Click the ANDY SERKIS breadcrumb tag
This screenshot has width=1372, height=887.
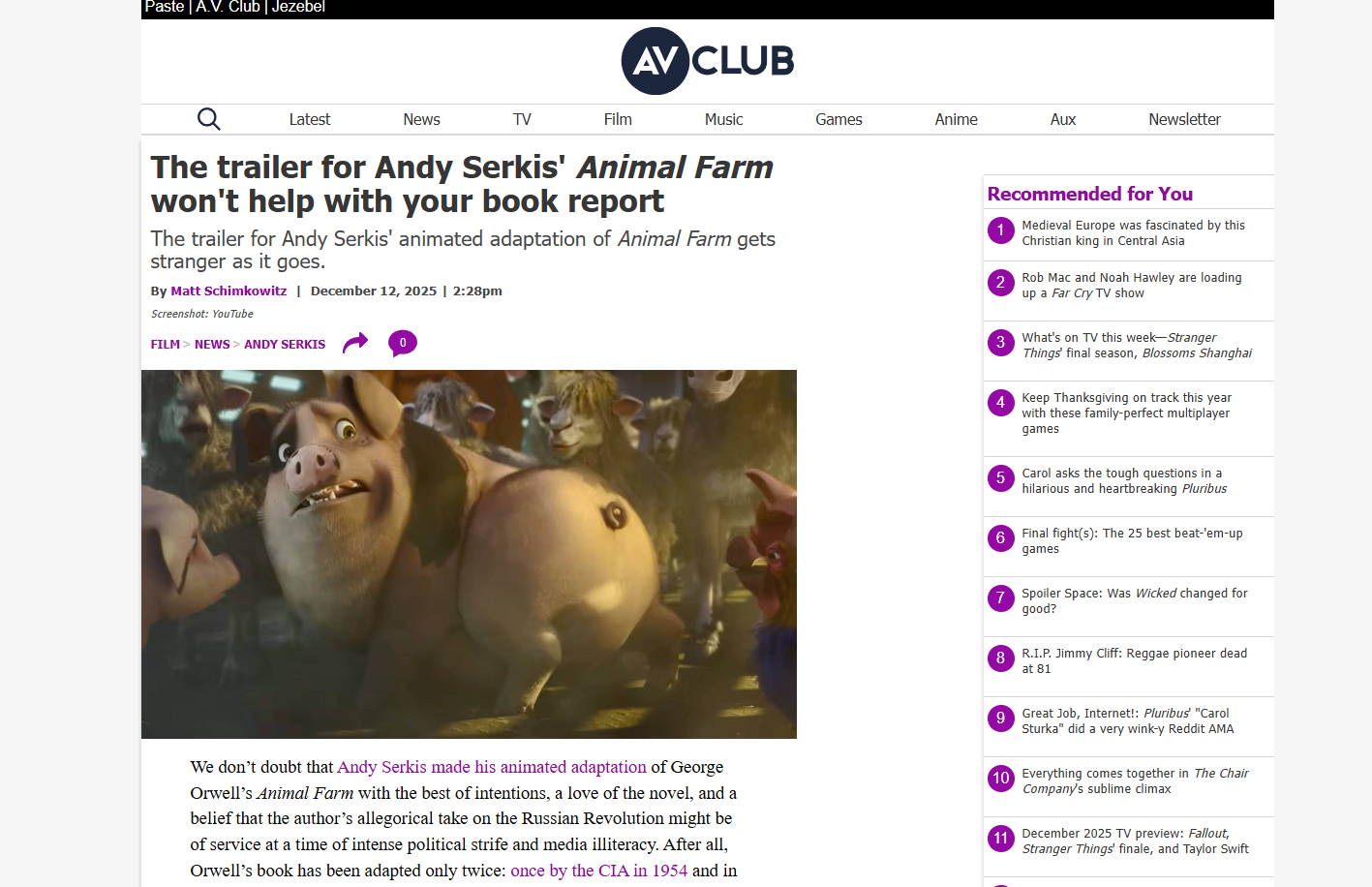click(285, 344)
